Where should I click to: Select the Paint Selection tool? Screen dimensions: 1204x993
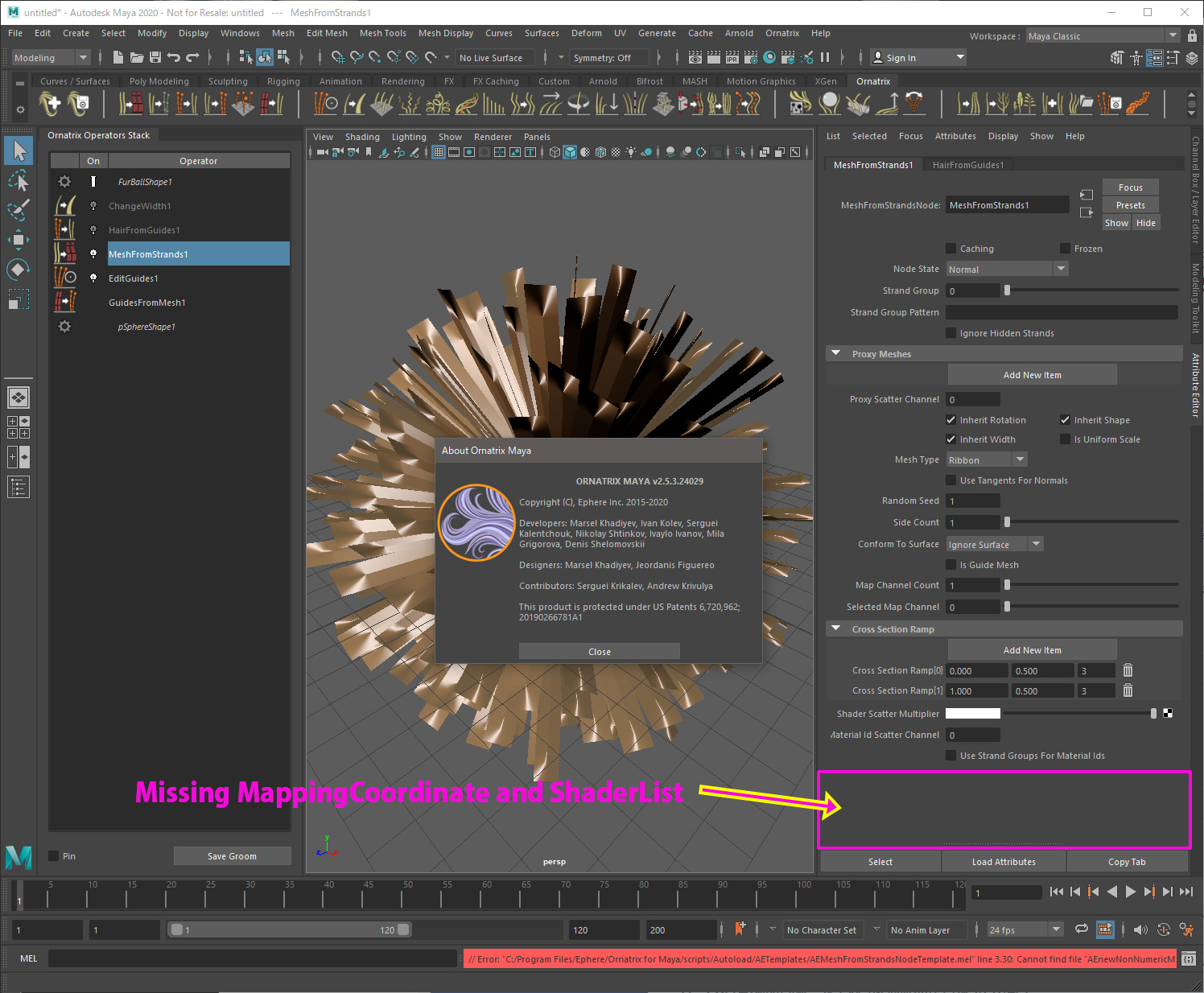point(18,209)
